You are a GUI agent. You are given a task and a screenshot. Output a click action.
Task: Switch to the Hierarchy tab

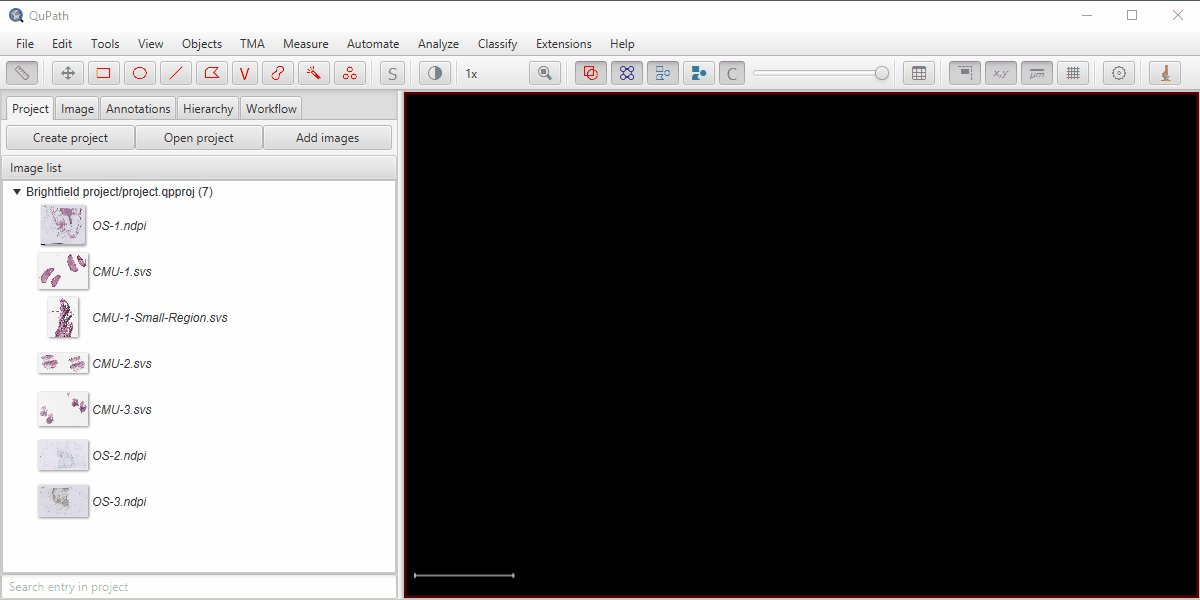208,108
